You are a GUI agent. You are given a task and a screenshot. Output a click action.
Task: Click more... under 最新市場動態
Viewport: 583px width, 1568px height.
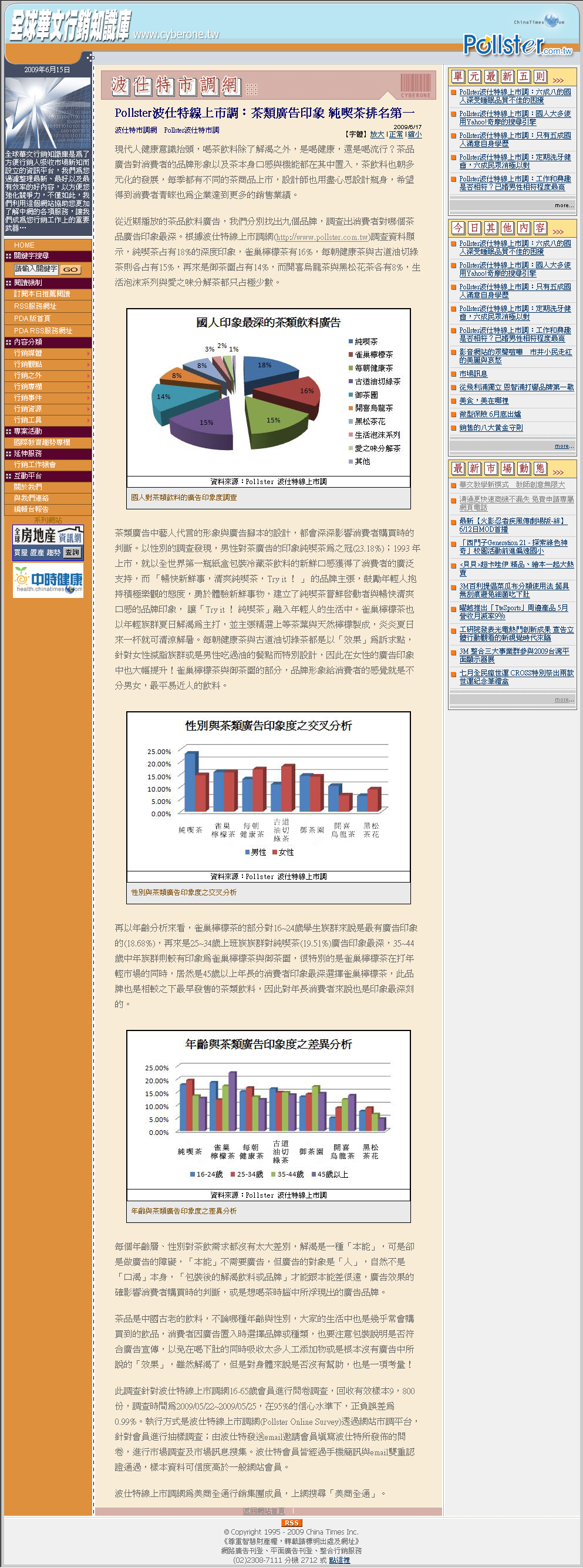click(564, 699)
